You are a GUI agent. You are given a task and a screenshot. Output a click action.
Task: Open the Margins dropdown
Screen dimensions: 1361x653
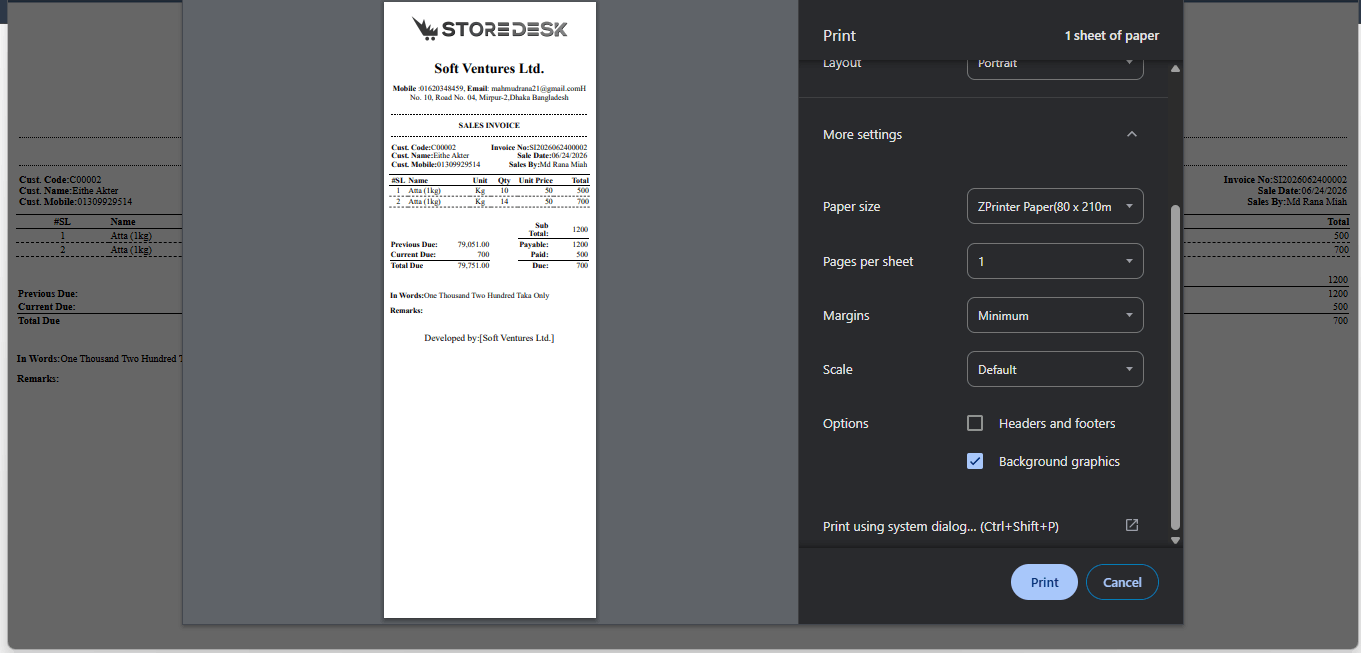tap(1055, 315)
